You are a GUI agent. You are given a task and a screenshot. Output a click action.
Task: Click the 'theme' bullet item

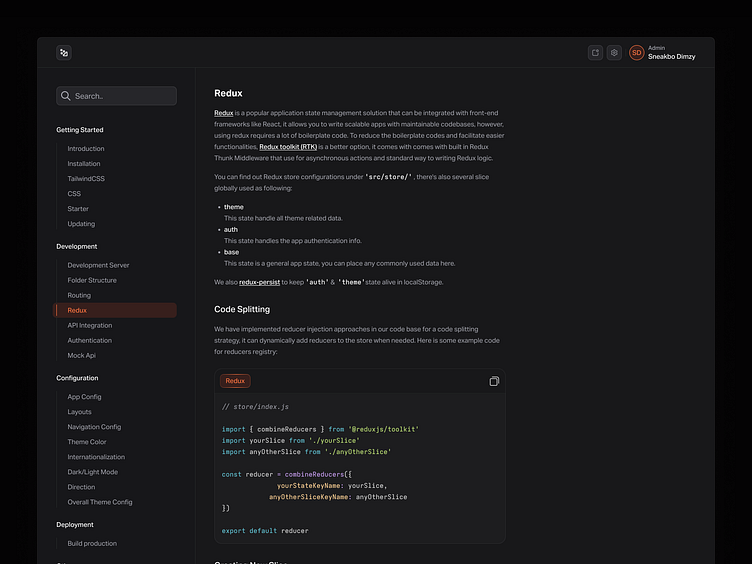(x=234, y=207)
